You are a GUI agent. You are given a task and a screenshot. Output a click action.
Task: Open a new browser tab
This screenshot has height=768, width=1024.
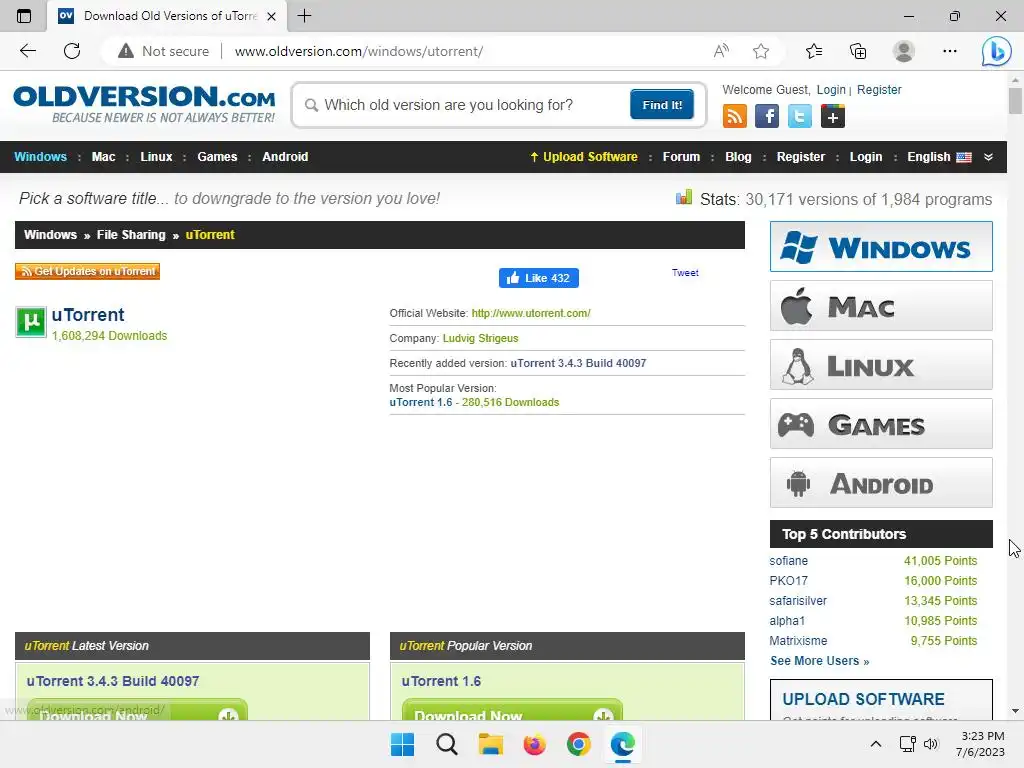(304, 16)
